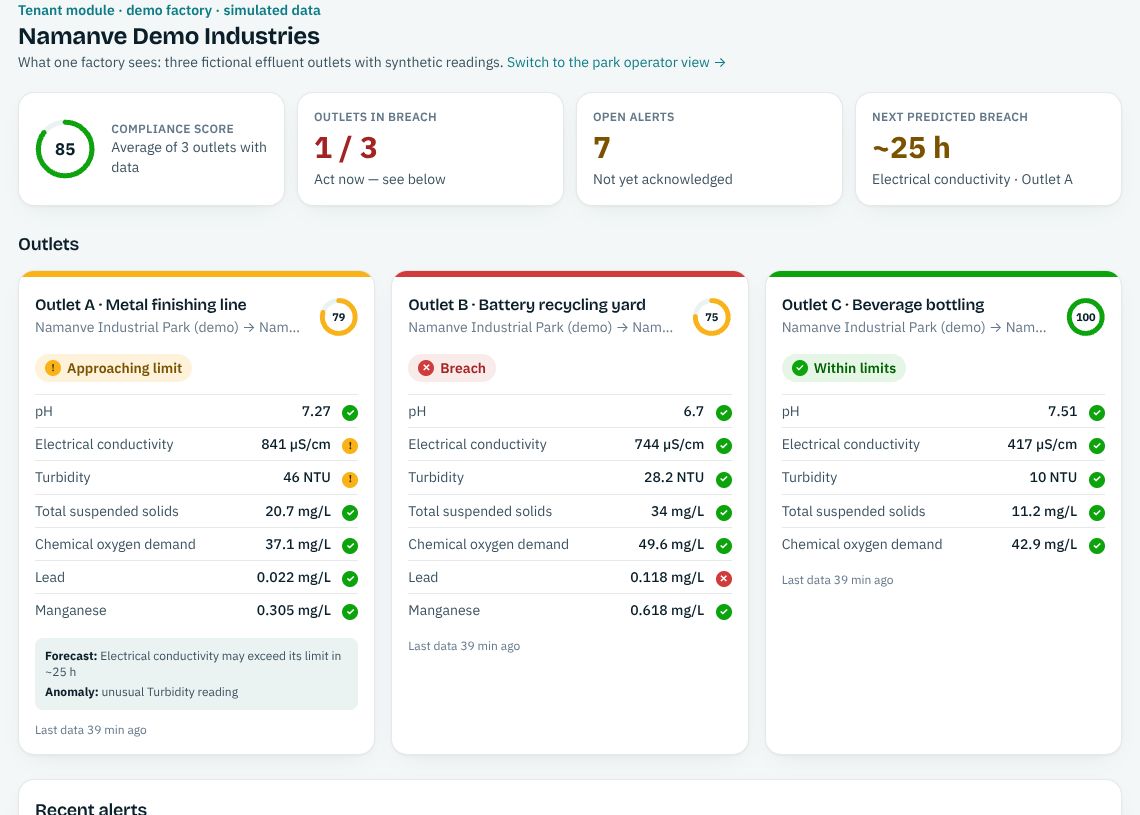The height and width of the screenshot is (815, 1140).
Task: Click the Approaching limit status badge
Action: 113,368
